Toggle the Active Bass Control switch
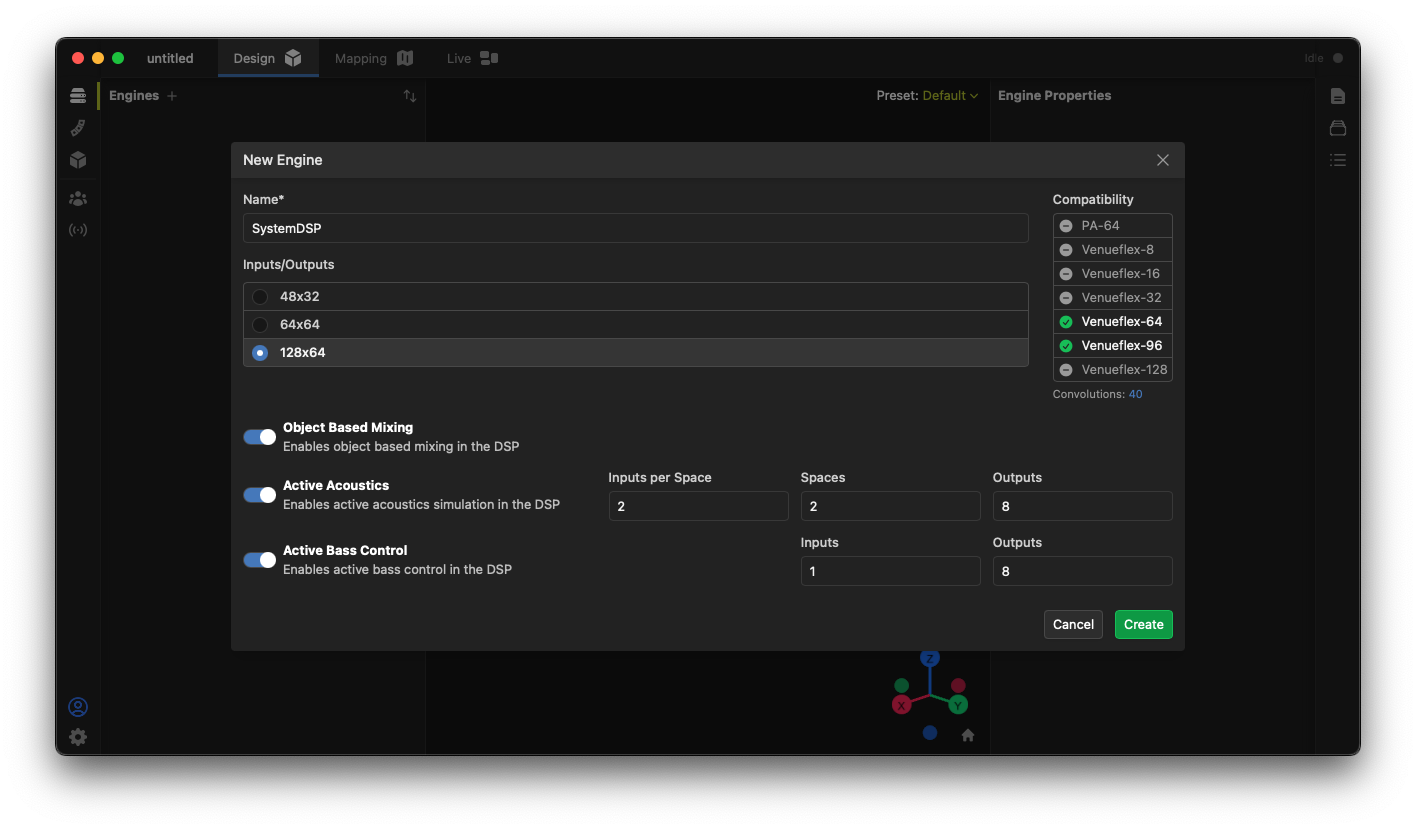 pos(260,560)
